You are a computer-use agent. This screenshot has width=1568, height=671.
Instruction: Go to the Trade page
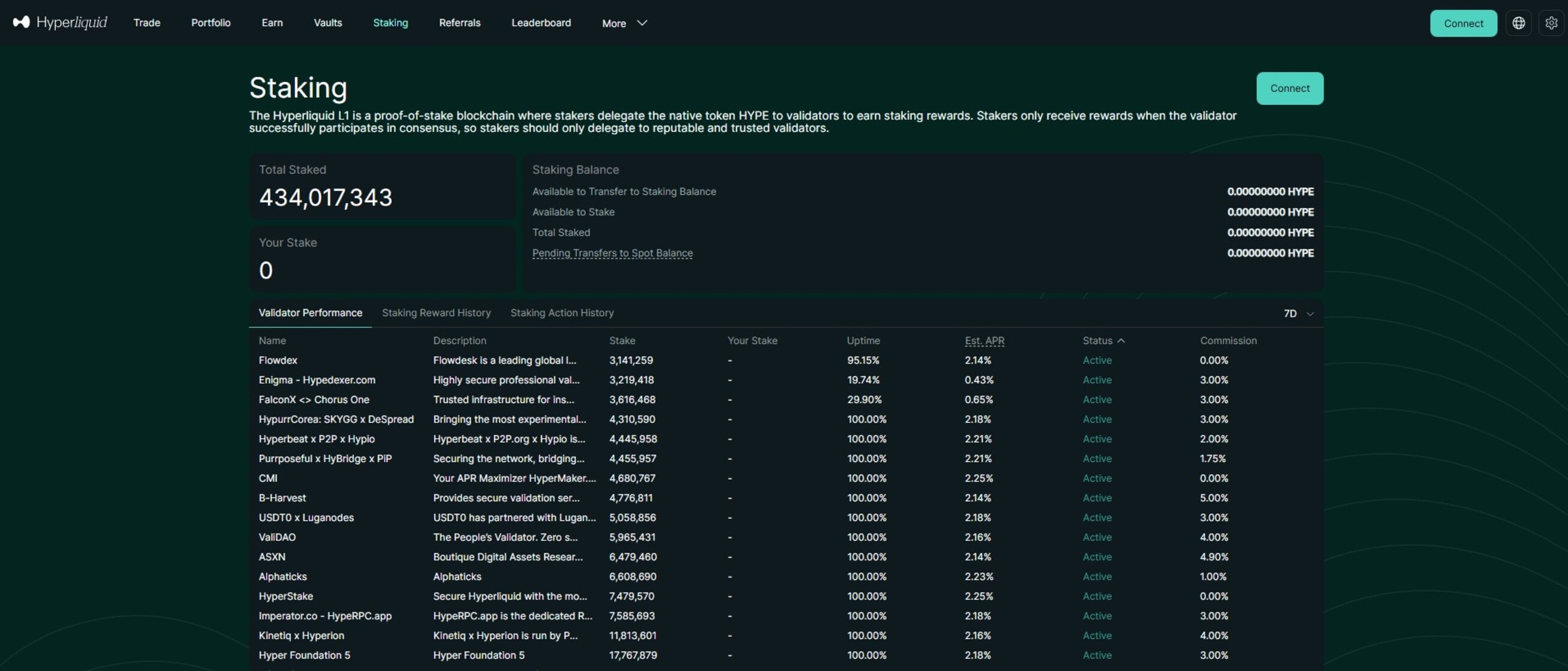[146, 23]
